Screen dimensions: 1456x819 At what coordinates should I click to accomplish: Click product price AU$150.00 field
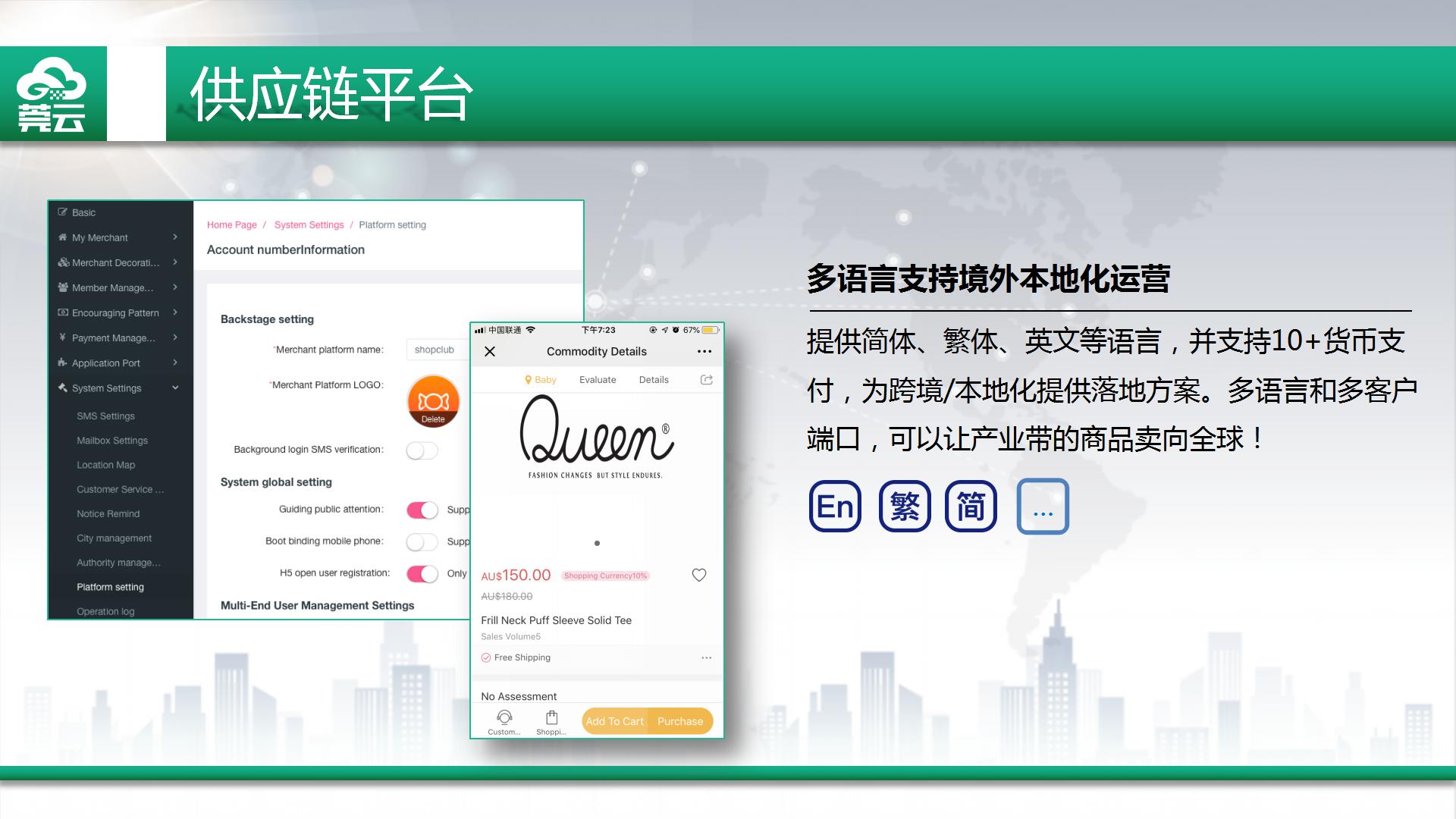(516, 575)
